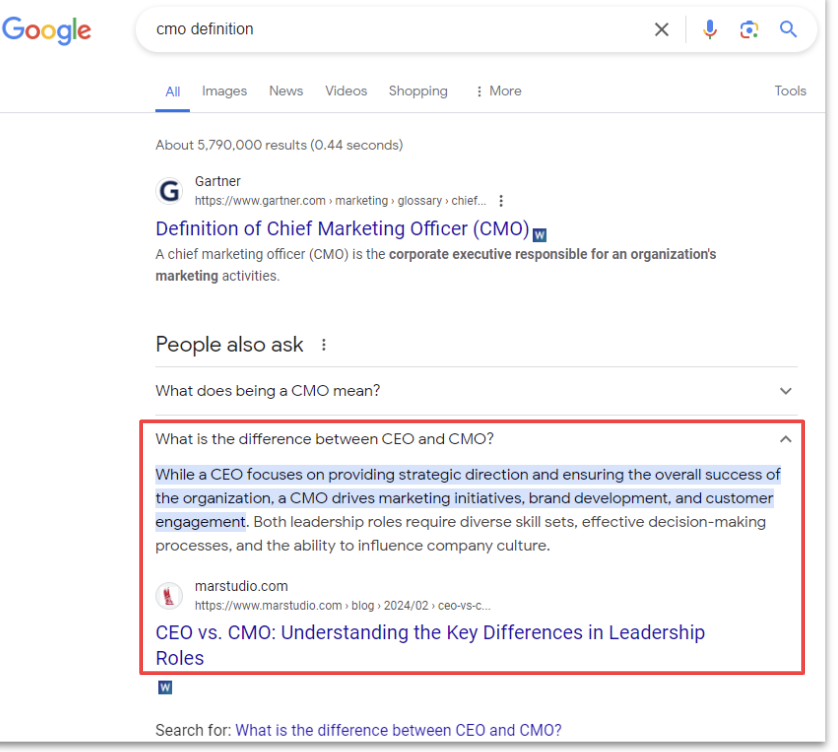Click the gartner.com breadcrumb URL
The width and height of the screenshot is (838, 752).
[340, 200]
